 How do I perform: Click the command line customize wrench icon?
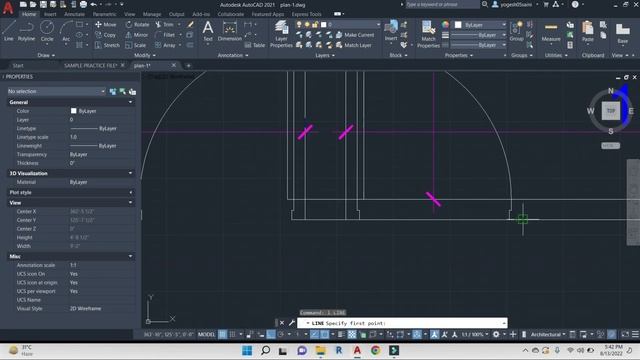(291, 323)
